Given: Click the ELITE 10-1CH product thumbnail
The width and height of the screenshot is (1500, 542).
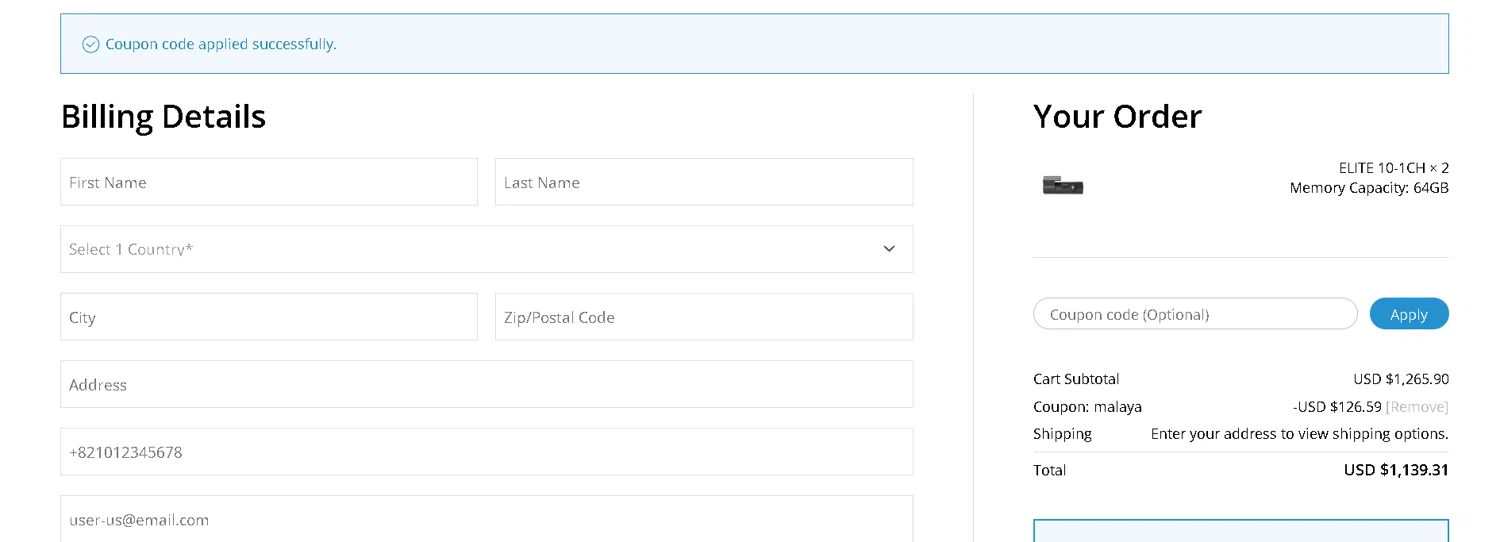Looking at the screenshot, I should (x=1063, y=185).
